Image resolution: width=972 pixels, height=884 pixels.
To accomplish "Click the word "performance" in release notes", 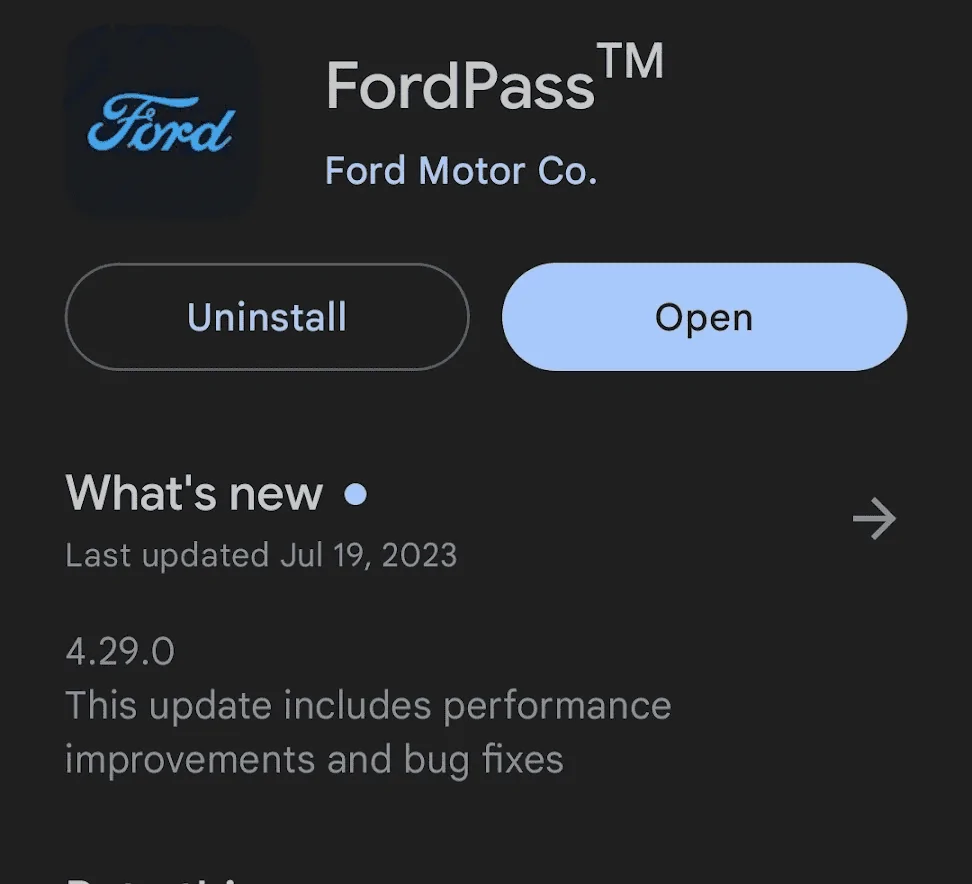I will 557,706.
